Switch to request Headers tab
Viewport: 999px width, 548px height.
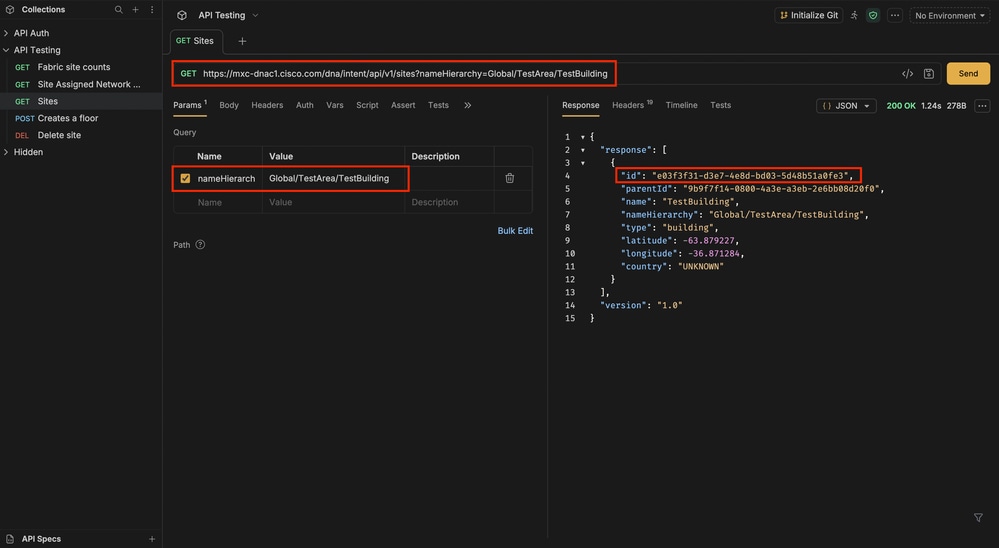[x=267, y=105]
